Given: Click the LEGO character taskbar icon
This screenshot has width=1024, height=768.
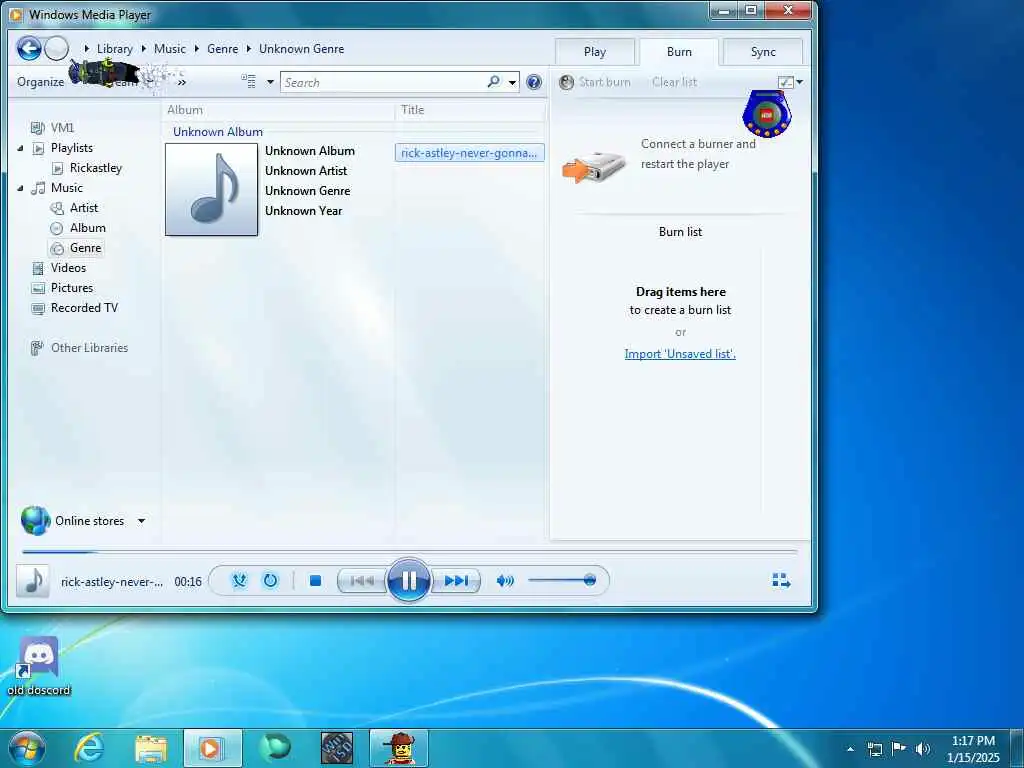Looking at the screenshot, I should 399,748.
